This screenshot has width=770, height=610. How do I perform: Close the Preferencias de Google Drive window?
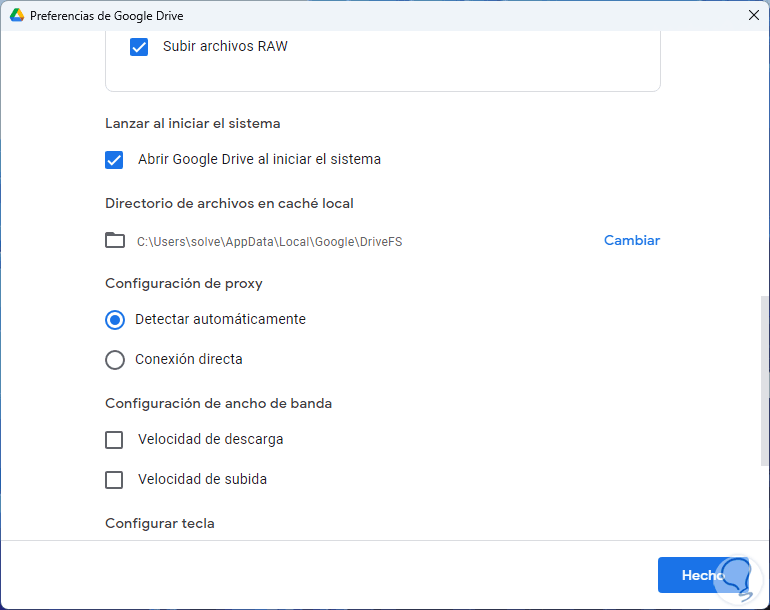(x=753, y=15)
